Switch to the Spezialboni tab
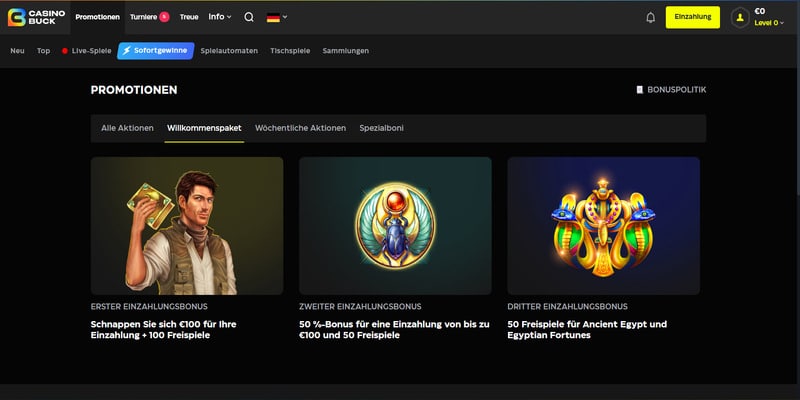Image resolution: width=800 pixels, height=400 pixels. point(381,128)
